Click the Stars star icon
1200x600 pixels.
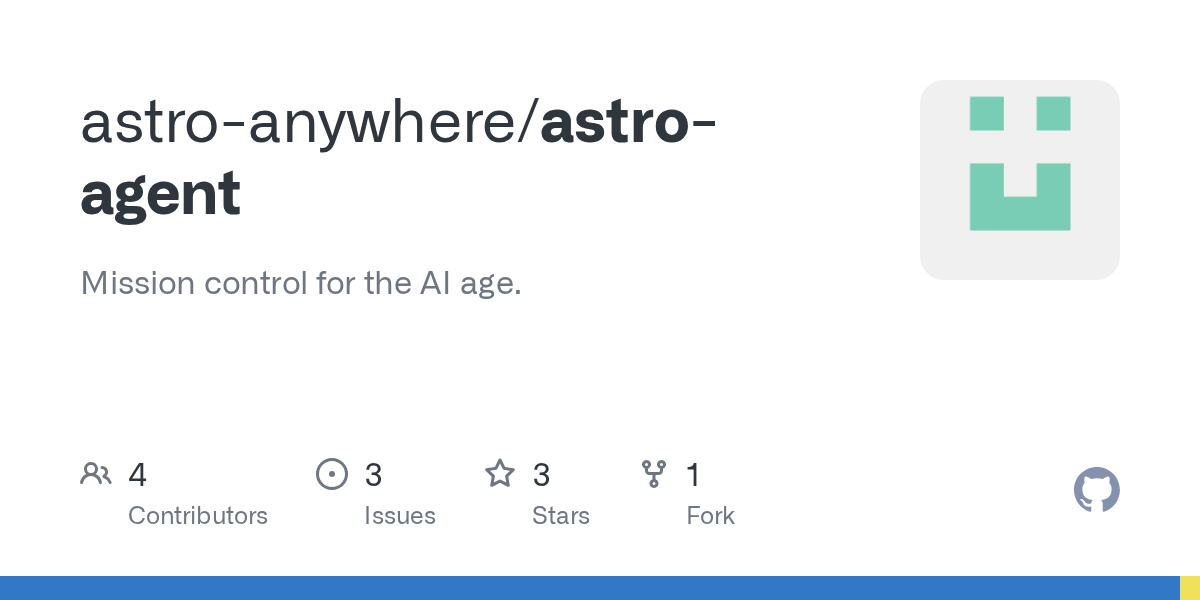click(499, 474)
